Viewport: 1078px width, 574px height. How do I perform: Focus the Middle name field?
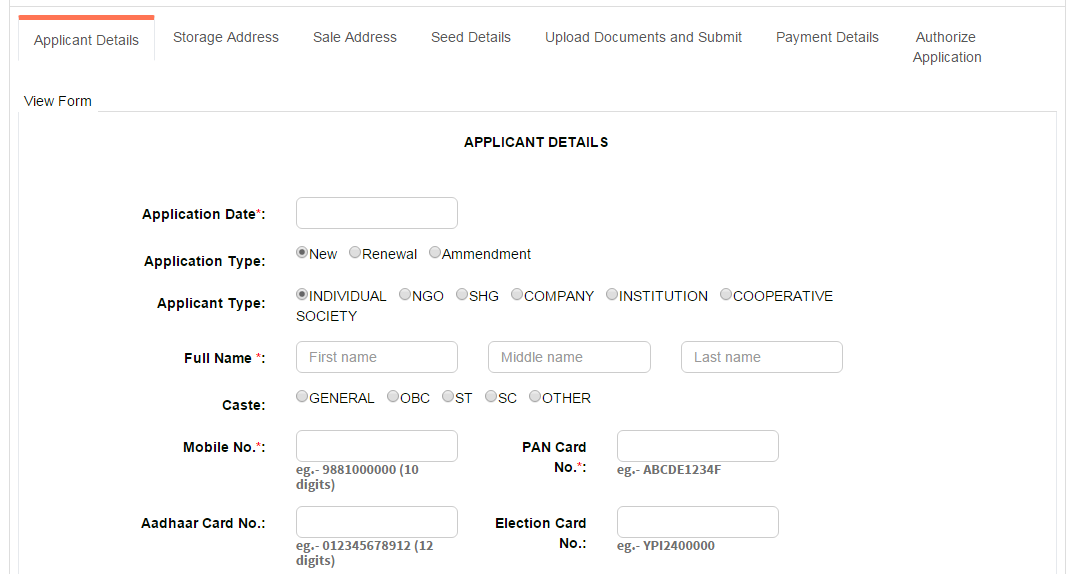point(569,357)
